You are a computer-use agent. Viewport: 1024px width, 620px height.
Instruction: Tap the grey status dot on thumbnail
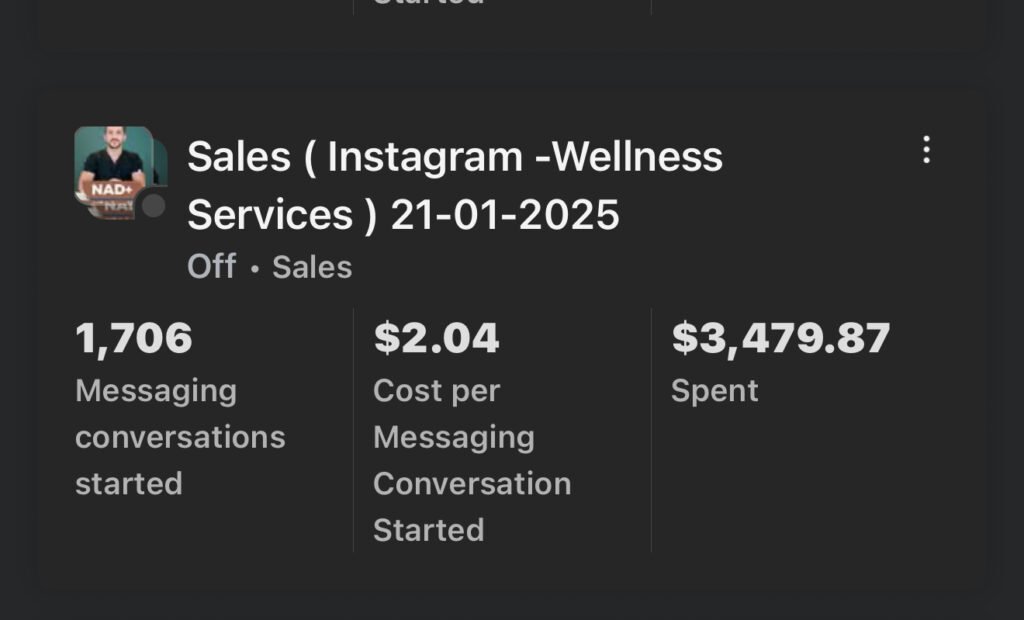(152, 206)
